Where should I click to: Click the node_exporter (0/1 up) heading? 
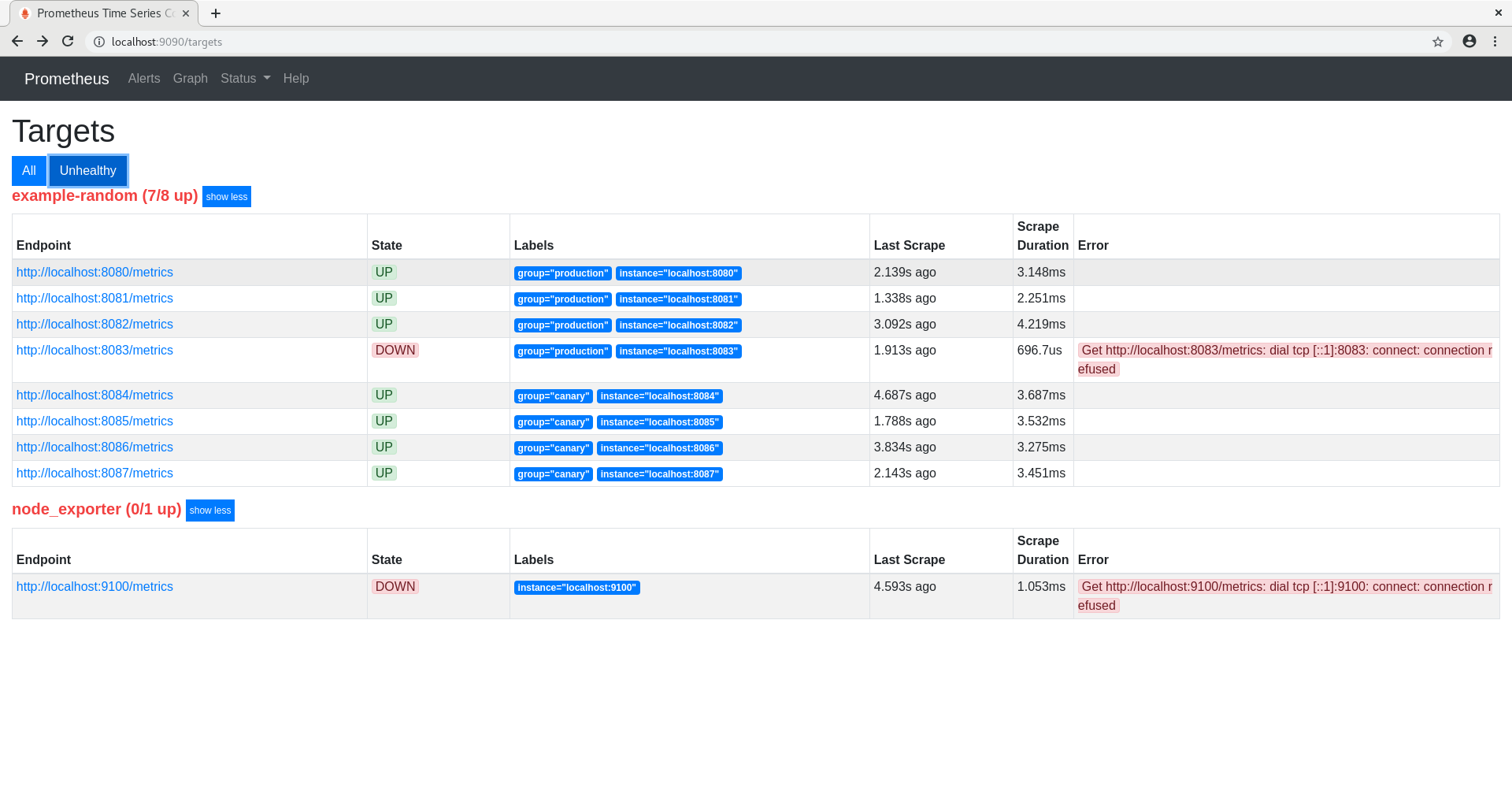97,510
